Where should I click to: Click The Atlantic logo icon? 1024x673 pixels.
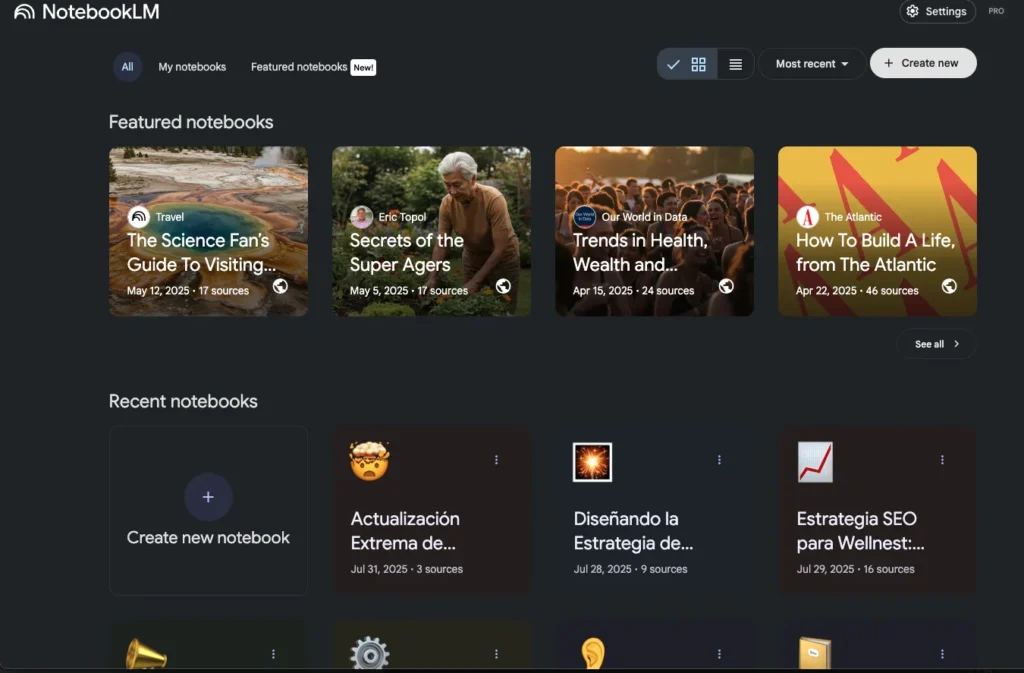click(807, 217)
